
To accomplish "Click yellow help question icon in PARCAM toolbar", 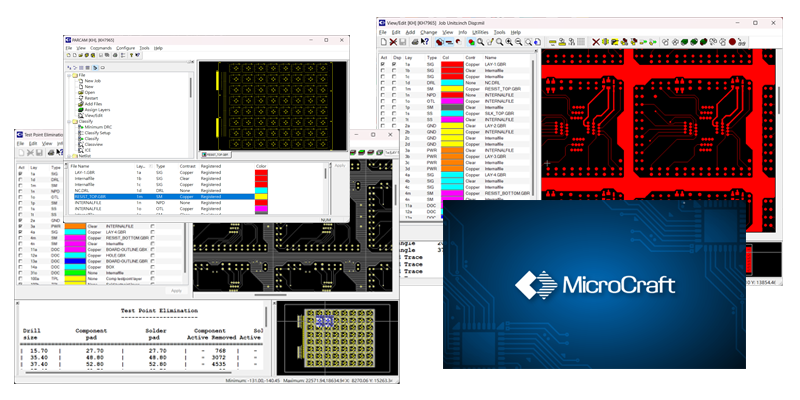I will coord(132,55).
